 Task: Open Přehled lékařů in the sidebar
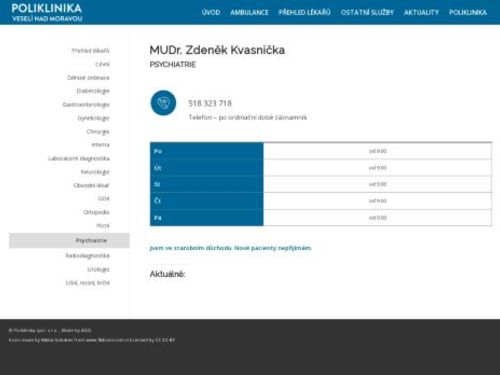[x=91, y=51]
